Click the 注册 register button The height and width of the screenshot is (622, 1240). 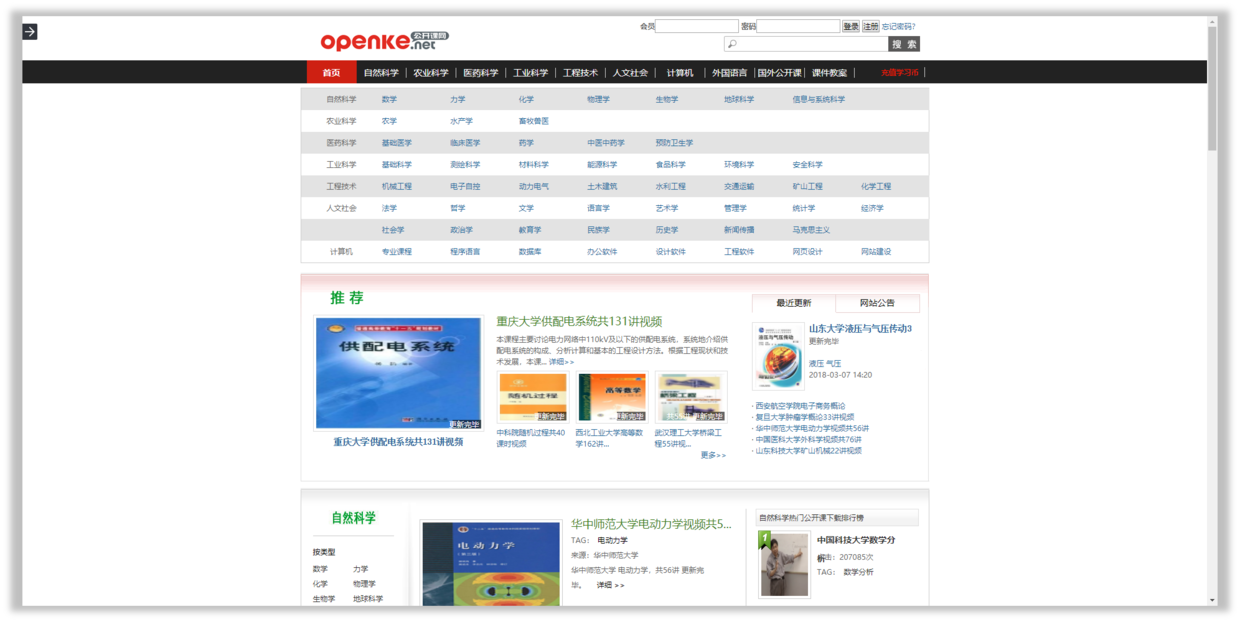[869, 25]
